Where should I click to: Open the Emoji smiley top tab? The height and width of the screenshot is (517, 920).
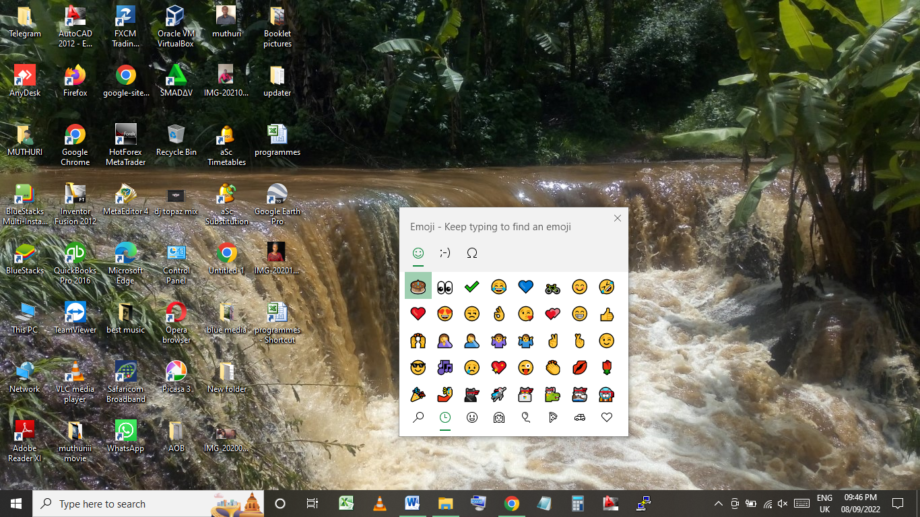pos(418,253)
